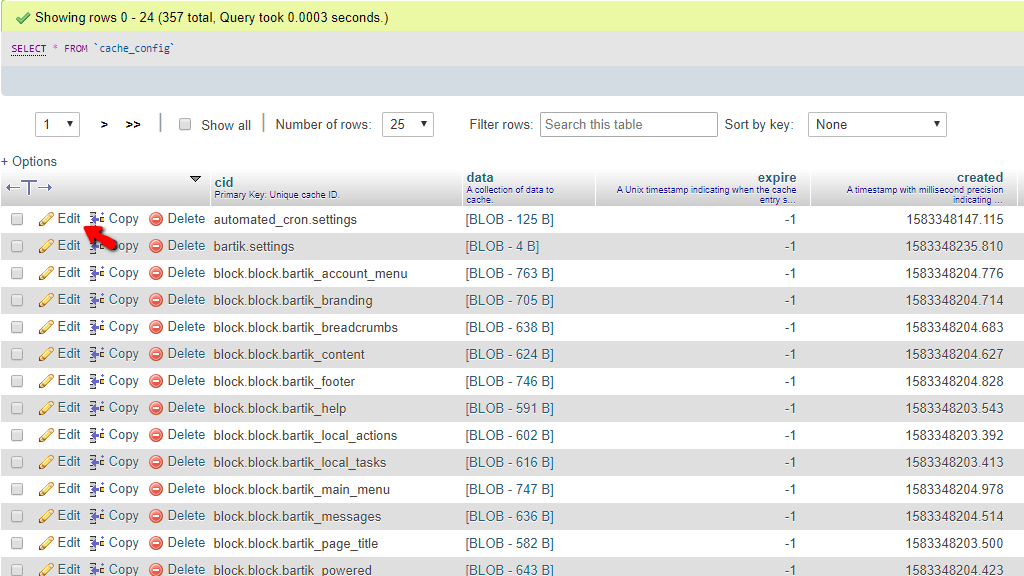Click the Copy icon for block.block.bartik_account_menu
Image resolution: width=1024 pixels, height=576 pixels.
pos(97,273)
